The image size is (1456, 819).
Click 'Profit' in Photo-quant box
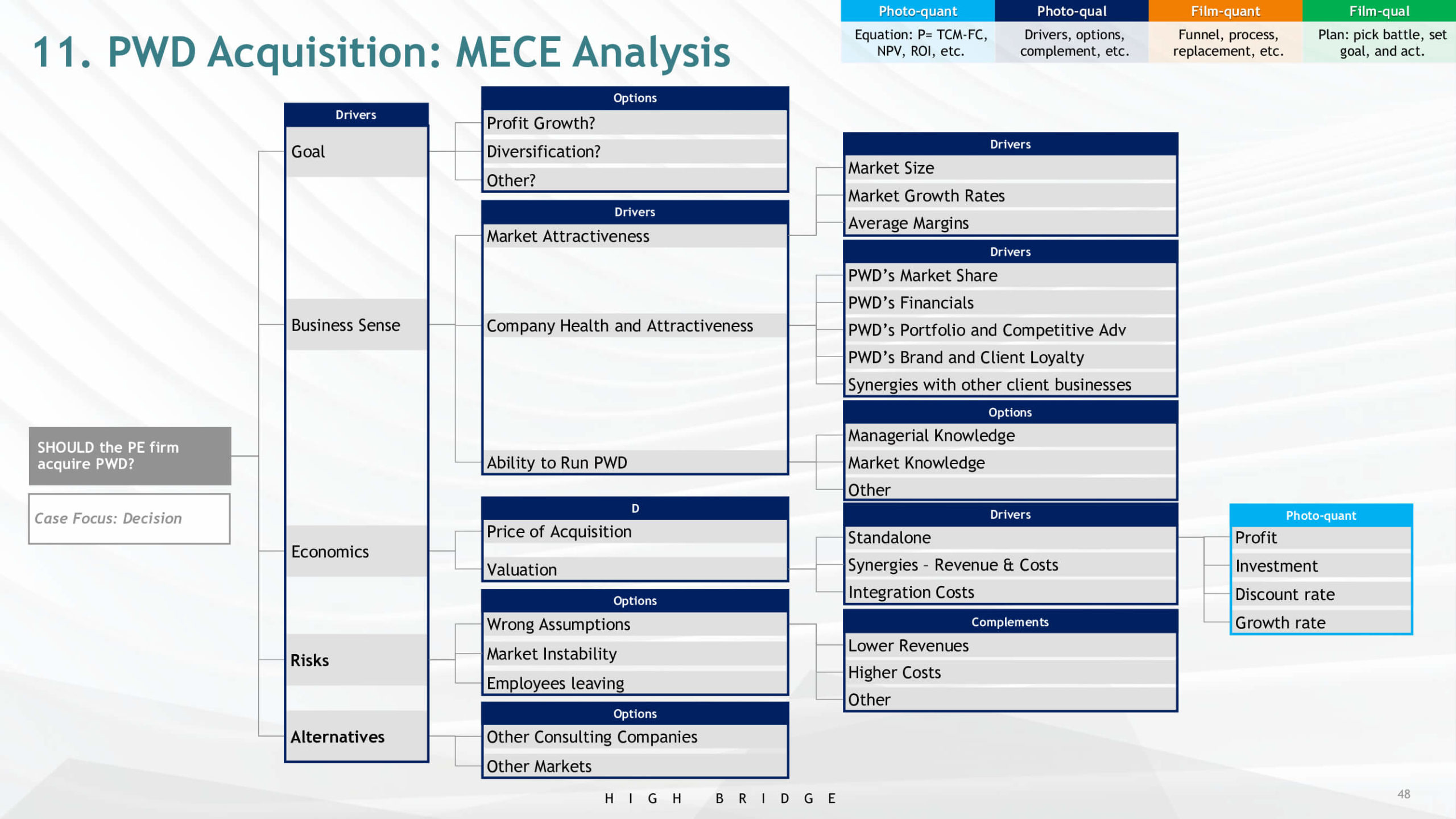[1321, 537]
